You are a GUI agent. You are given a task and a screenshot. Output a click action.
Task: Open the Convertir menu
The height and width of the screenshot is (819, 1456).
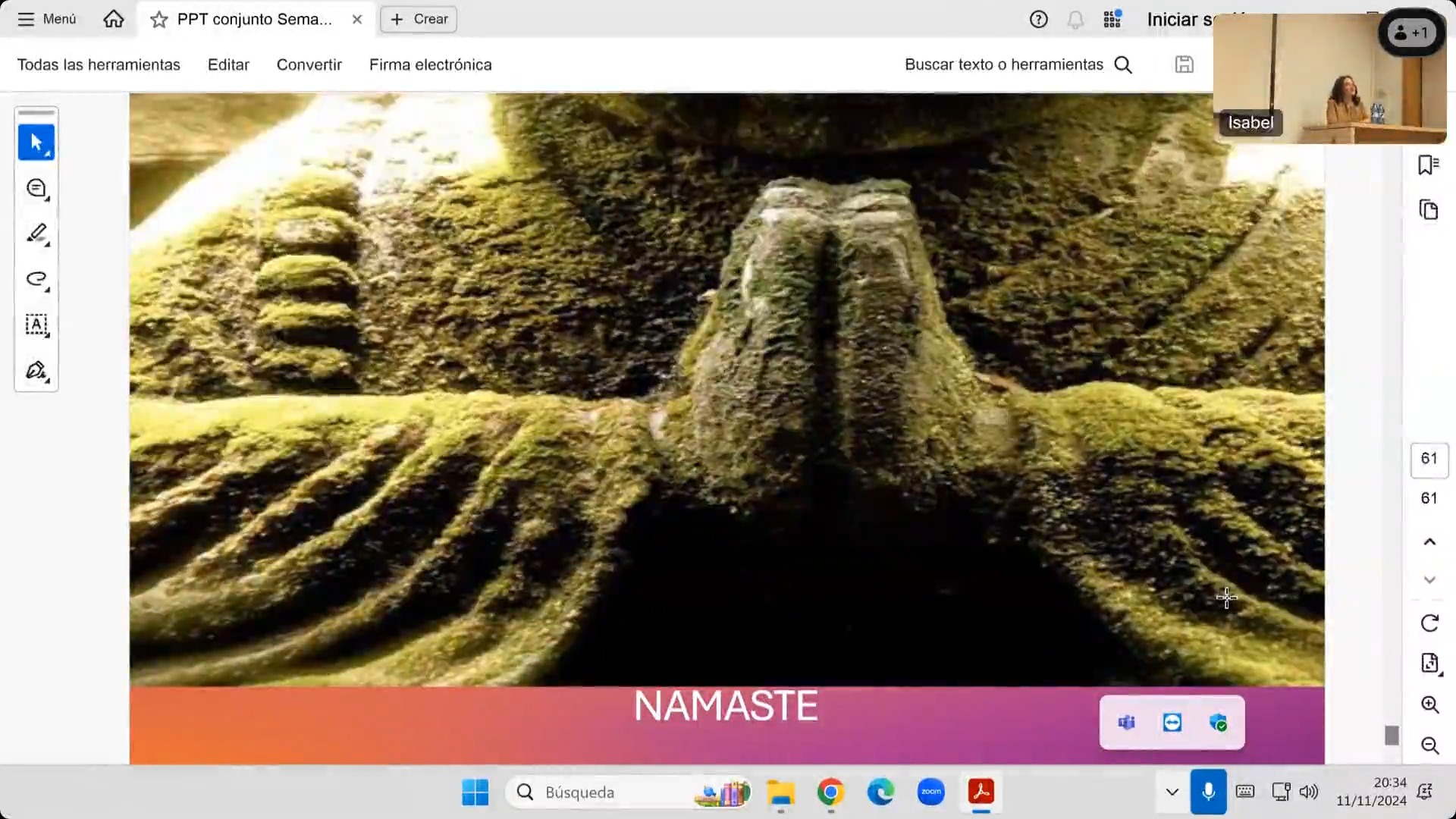click(x=309, y=64)
